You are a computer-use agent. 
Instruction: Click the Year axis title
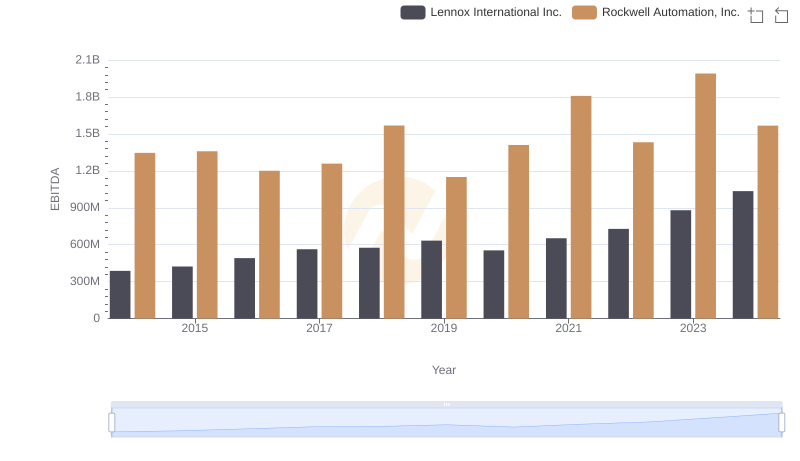(x=444, y=370)
